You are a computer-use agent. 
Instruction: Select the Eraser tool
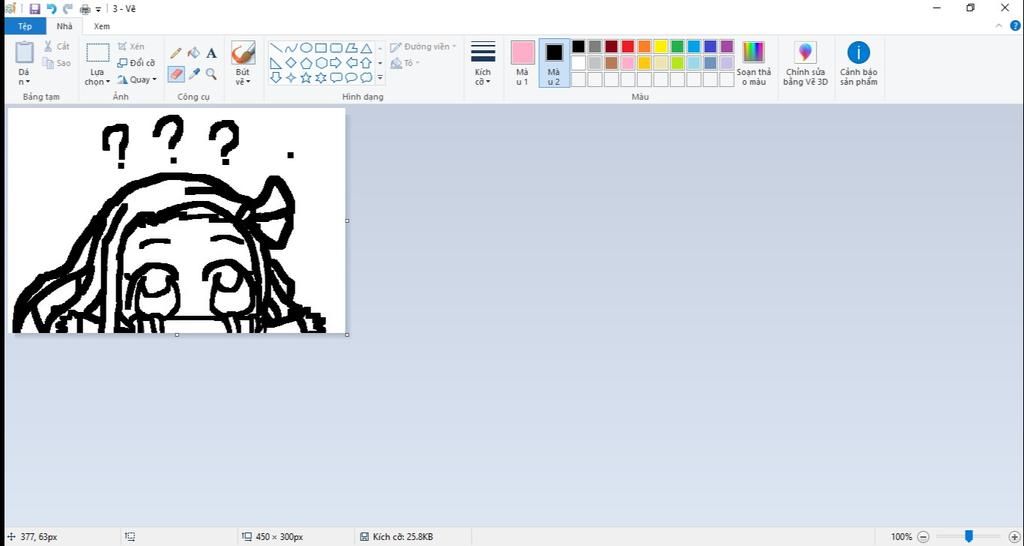coord(176,74)
